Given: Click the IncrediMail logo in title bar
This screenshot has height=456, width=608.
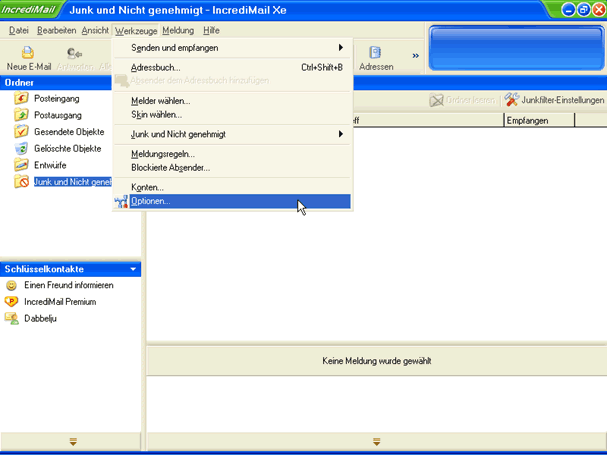Looking at the screenshot, I should (x=28, y=9).
